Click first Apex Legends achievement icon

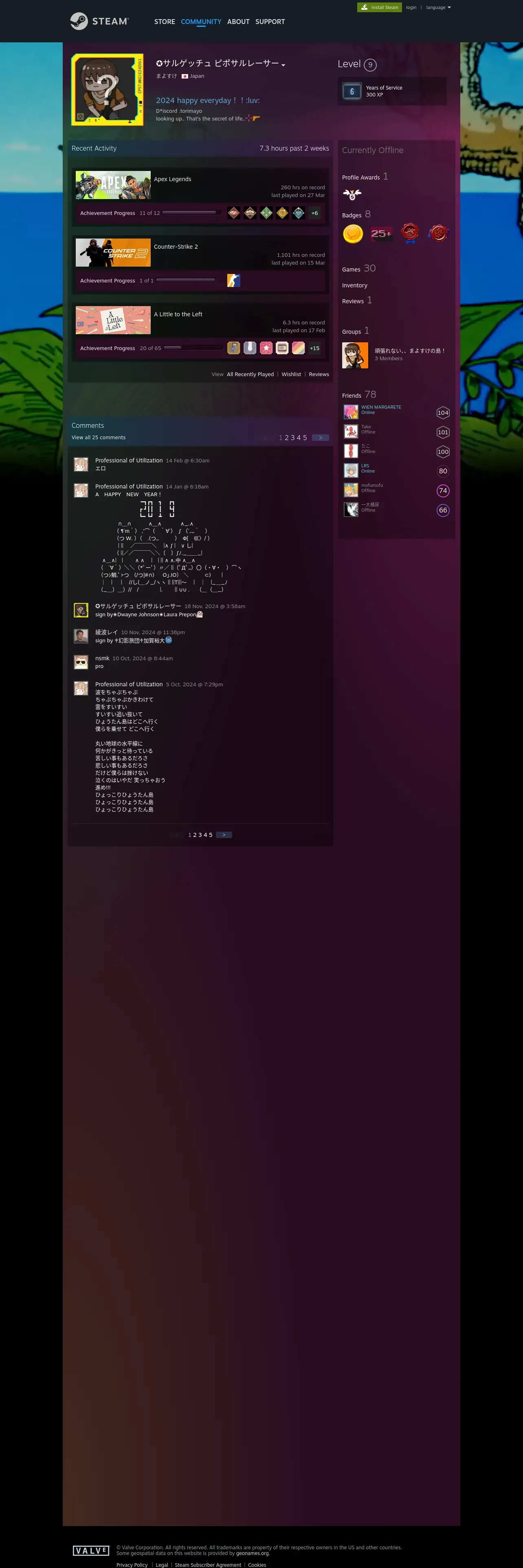[234, 213]
